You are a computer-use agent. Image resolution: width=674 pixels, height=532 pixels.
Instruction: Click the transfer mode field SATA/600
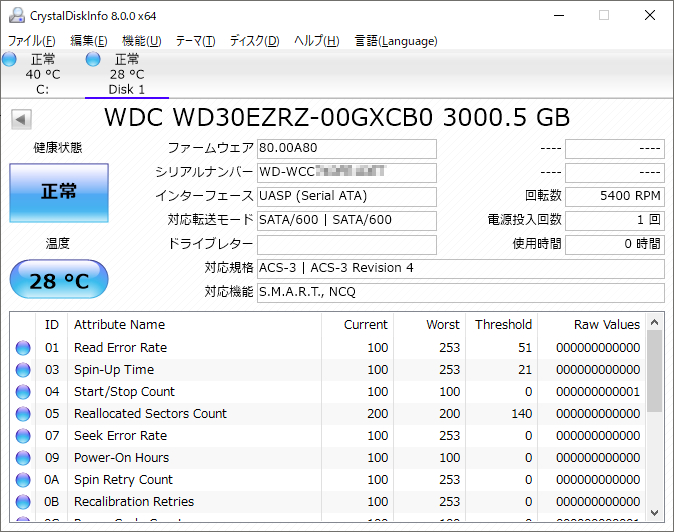pyautogui.click(x=347, y=220)
